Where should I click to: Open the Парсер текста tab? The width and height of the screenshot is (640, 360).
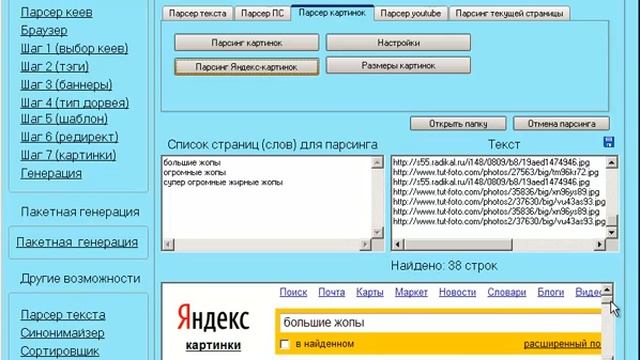click(x=198, y=13)
